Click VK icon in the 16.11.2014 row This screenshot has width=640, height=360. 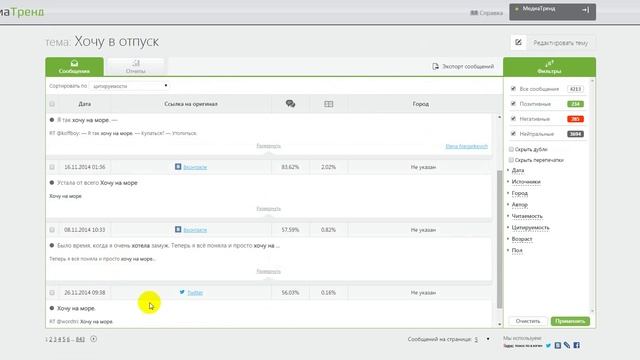pyautogui.click(x=178, y=167)
